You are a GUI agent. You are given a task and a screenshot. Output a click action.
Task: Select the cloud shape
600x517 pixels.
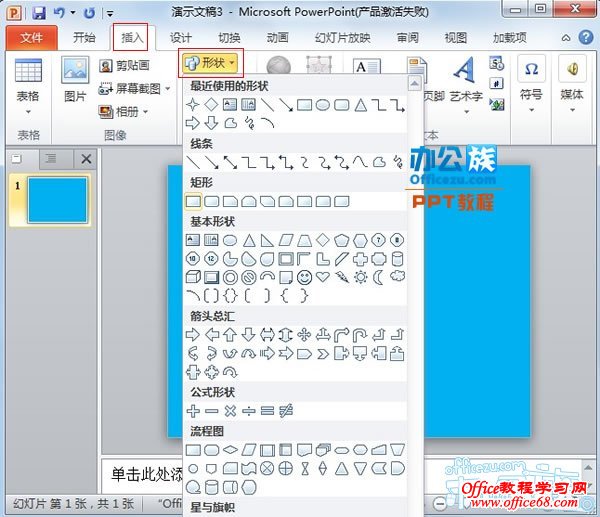point(398,276)
